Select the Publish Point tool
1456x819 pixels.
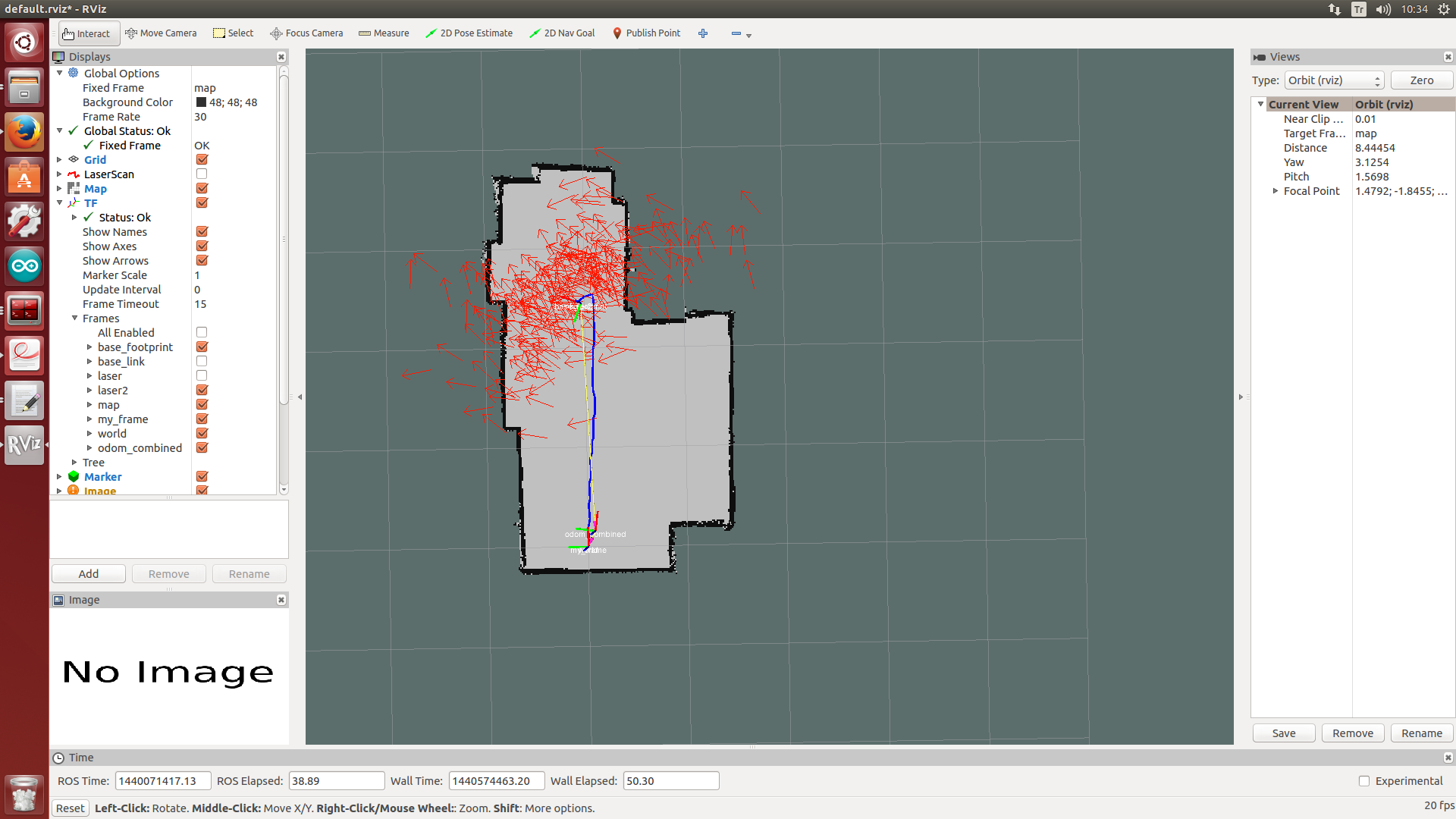(x=646, y=33)
